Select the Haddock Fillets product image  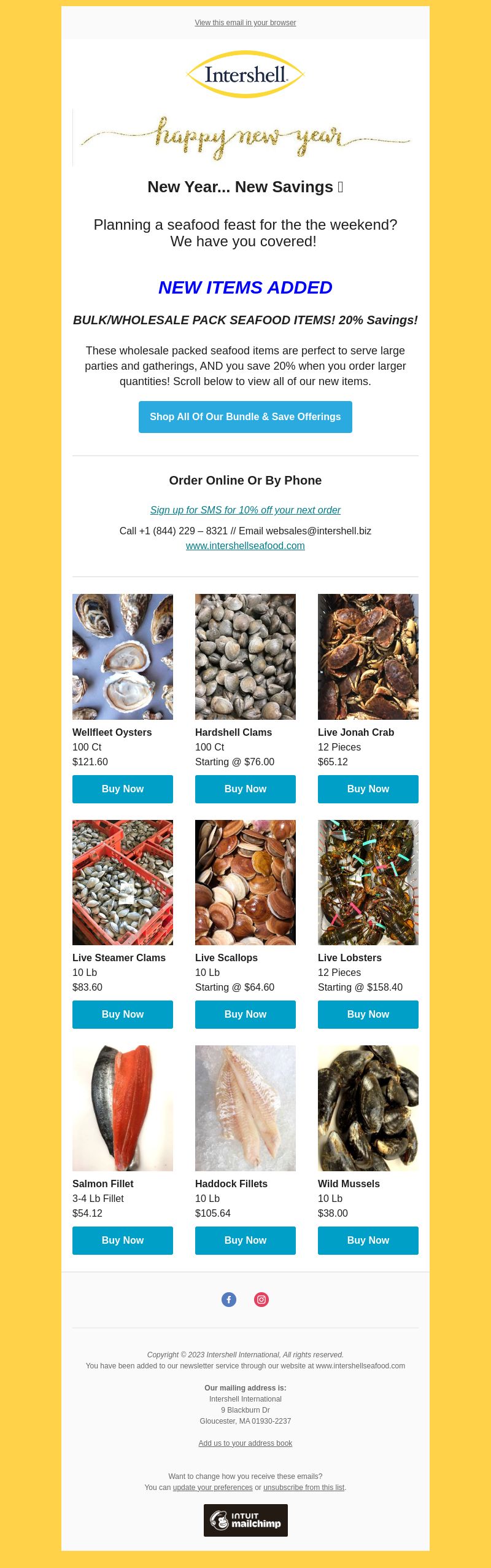tap(245, 1108)
